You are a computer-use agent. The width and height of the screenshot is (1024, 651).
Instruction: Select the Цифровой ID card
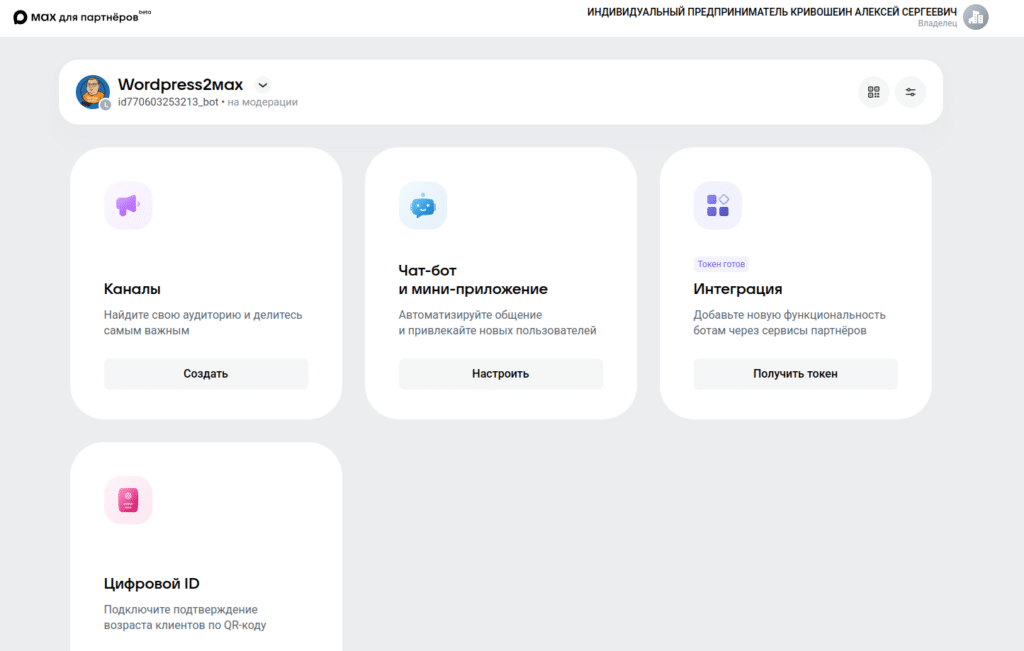tap(205, 545)
